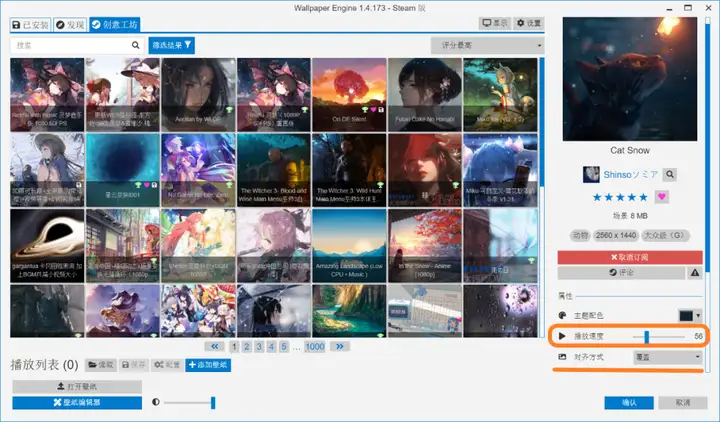Image resolution: width=720 pixels, height=422 pixels.
Task: Open the sort order dropdown at top
Action: (487, 45)
